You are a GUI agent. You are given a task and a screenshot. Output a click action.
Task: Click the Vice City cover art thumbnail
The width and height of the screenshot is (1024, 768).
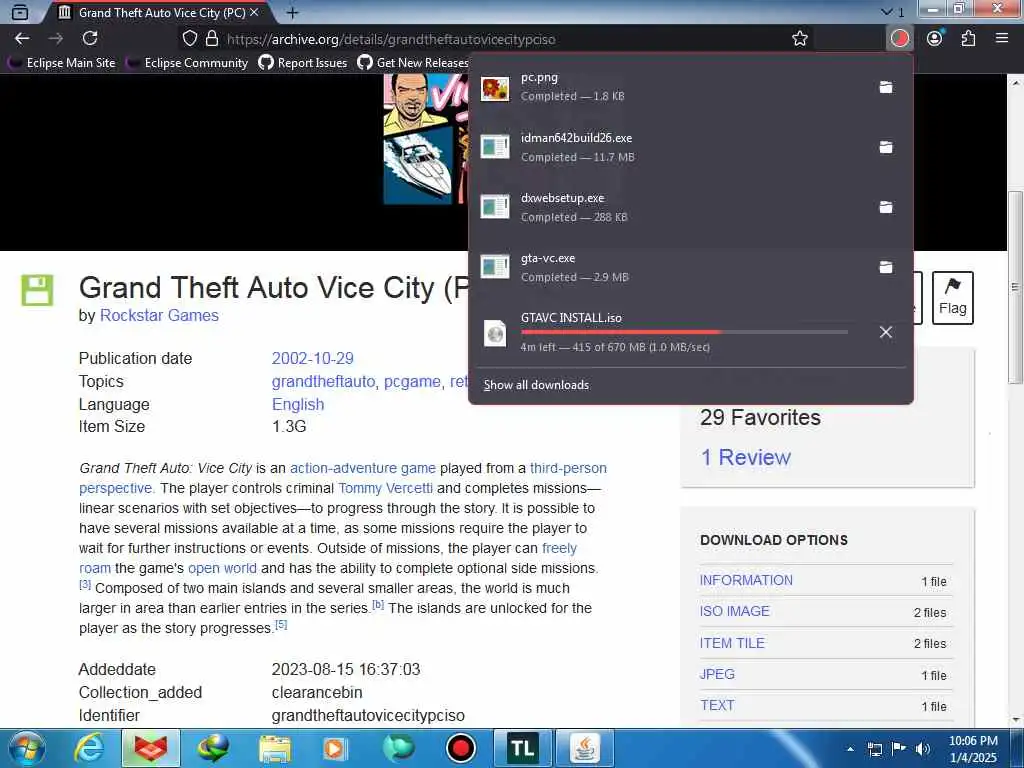(426, 139)
